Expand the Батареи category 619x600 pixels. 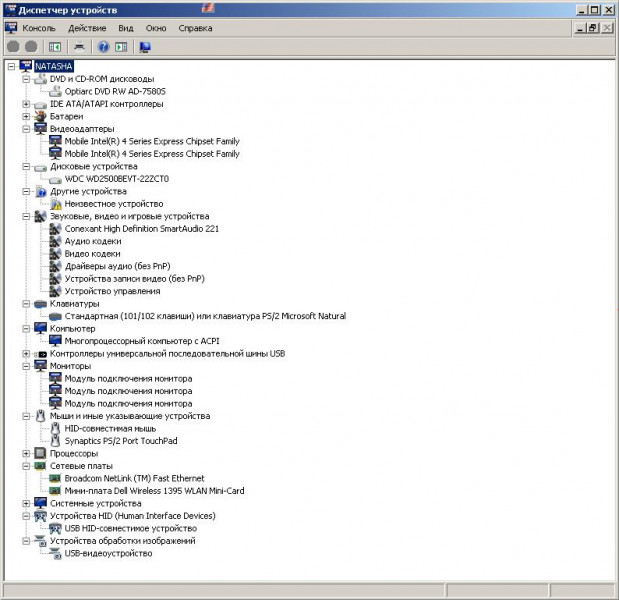click(26, 116)
